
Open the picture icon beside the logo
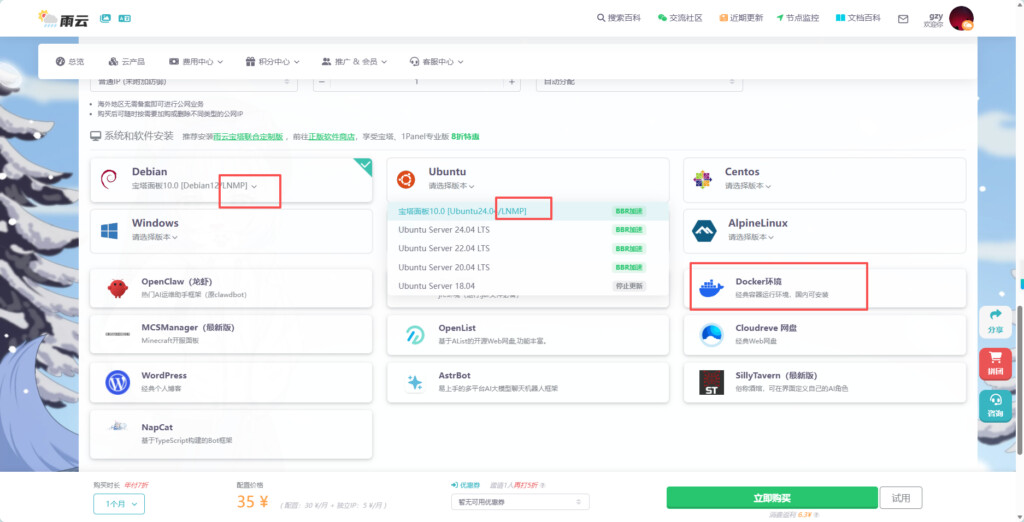tap(105, 18)
